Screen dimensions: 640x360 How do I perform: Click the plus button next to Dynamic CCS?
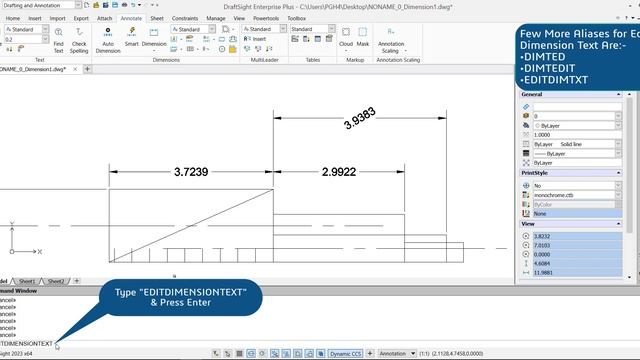coord(370,353)
